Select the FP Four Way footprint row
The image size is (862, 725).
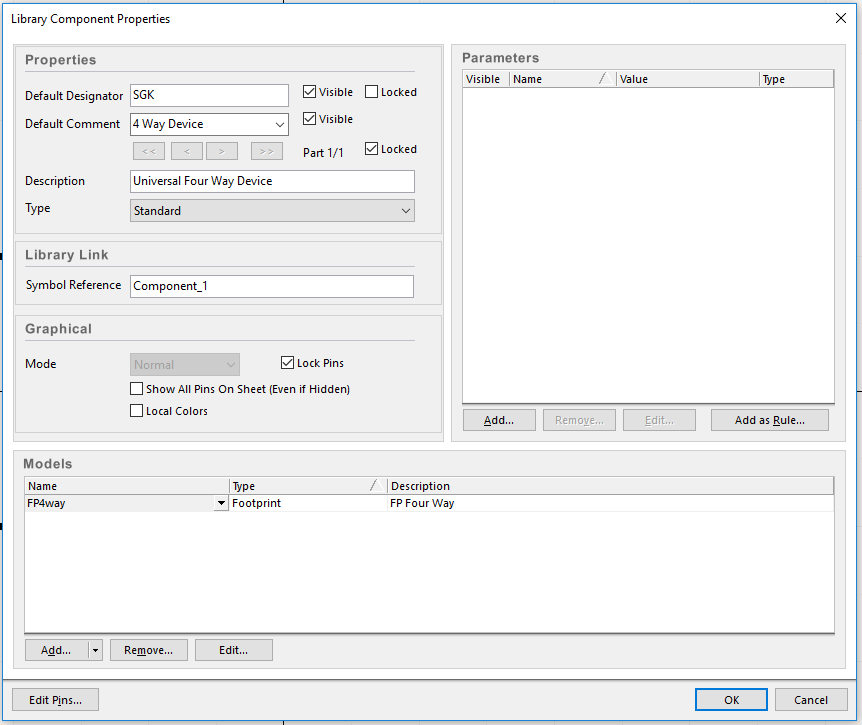coord(500,504)
